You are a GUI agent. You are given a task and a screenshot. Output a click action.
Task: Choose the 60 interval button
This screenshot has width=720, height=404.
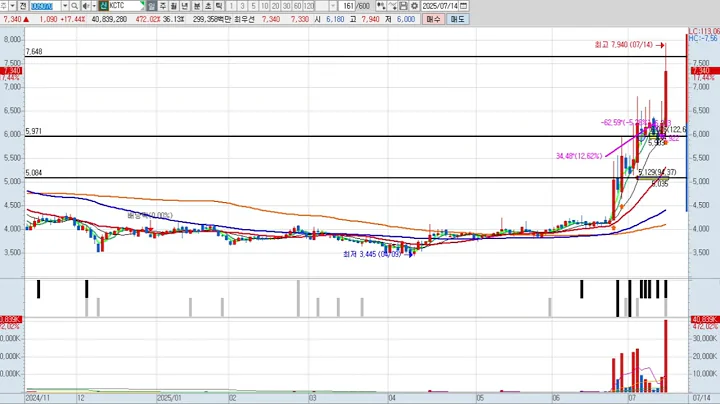pyautogui.click(x=298, y=6)
